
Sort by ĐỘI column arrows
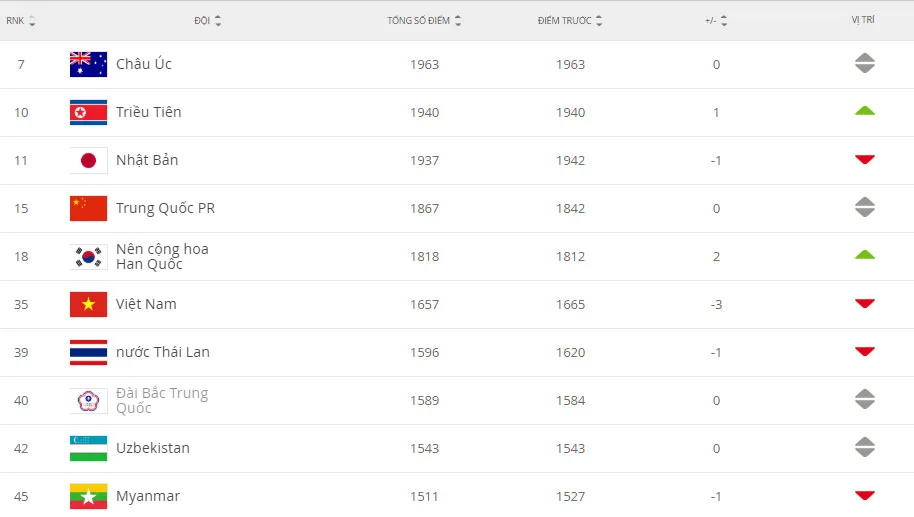coord(218,21)
